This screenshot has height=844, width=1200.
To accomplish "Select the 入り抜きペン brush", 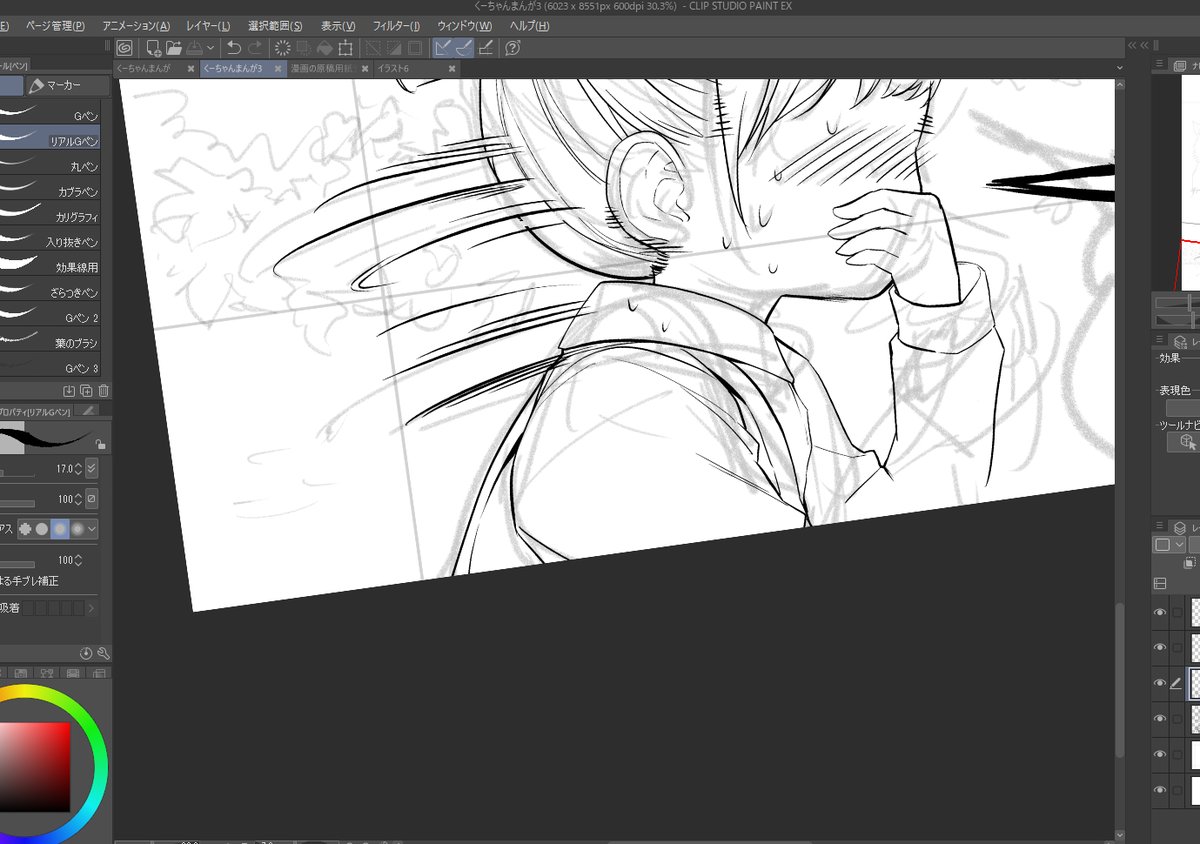I will 50,241.
